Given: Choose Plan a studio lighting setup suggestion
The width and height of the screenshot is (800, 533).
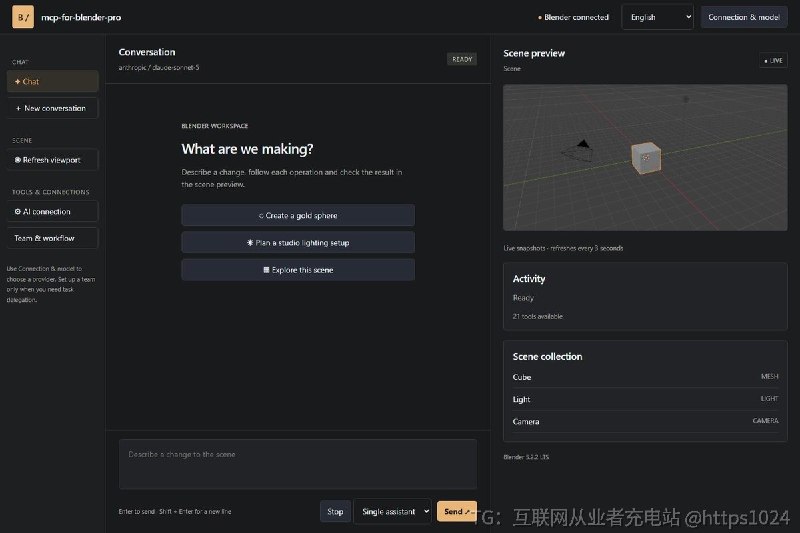Looking at the screenshot, I should point(298,243).
